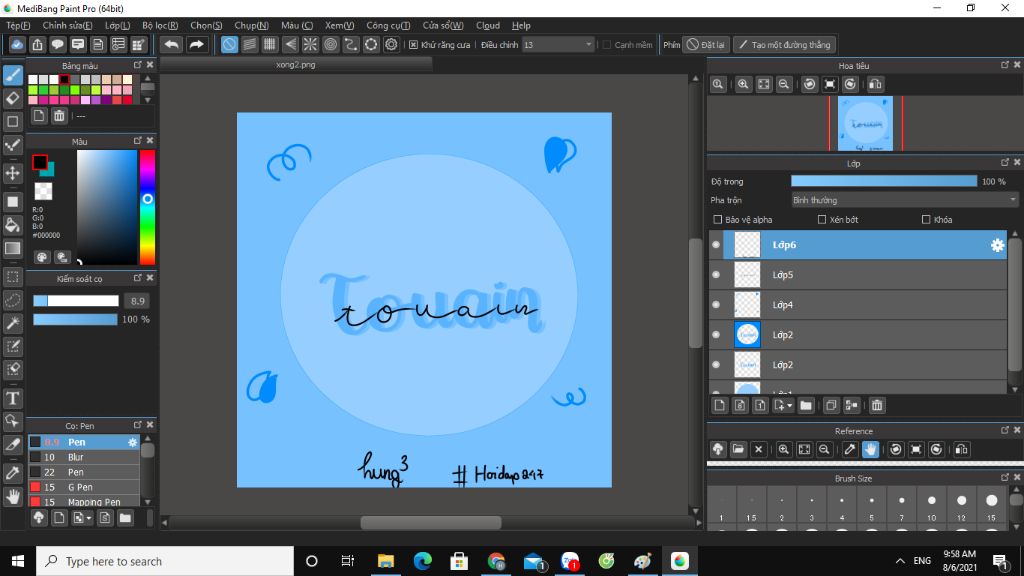
Task: Select the Lasso tool
Action: coord(12,300)
